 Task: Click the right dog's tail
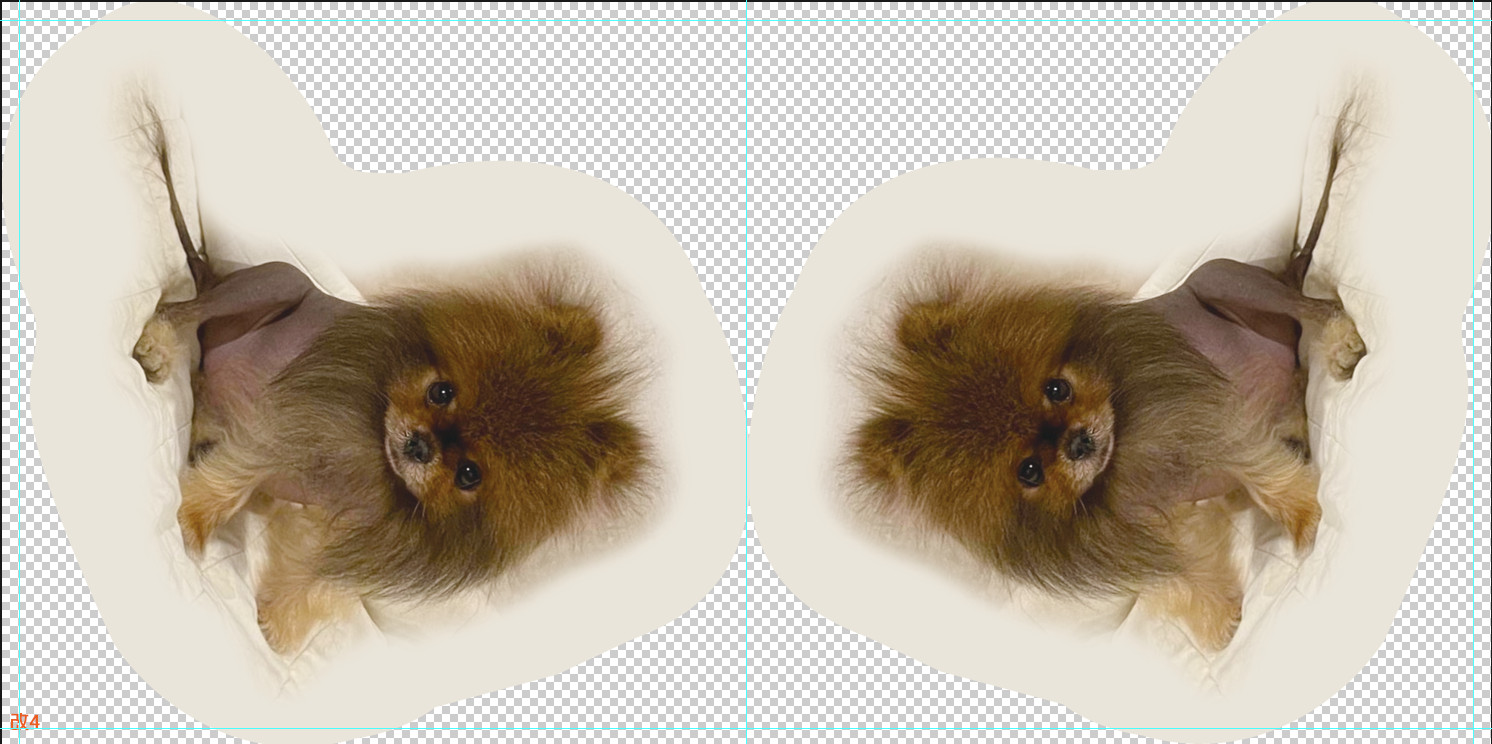click(1322, 200)
